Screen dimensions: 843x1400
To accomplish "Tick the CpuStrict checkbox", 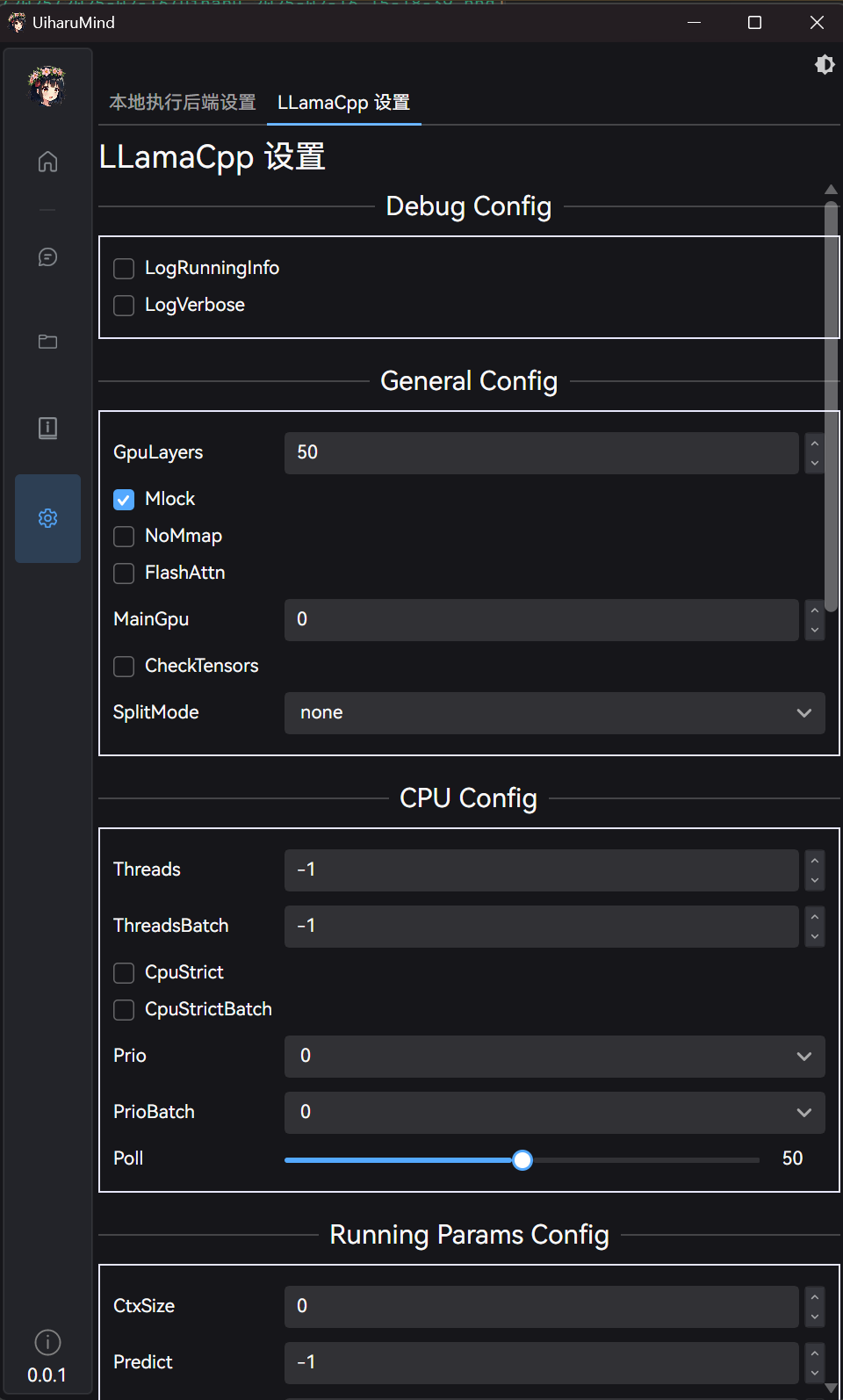I will point(124,973).
